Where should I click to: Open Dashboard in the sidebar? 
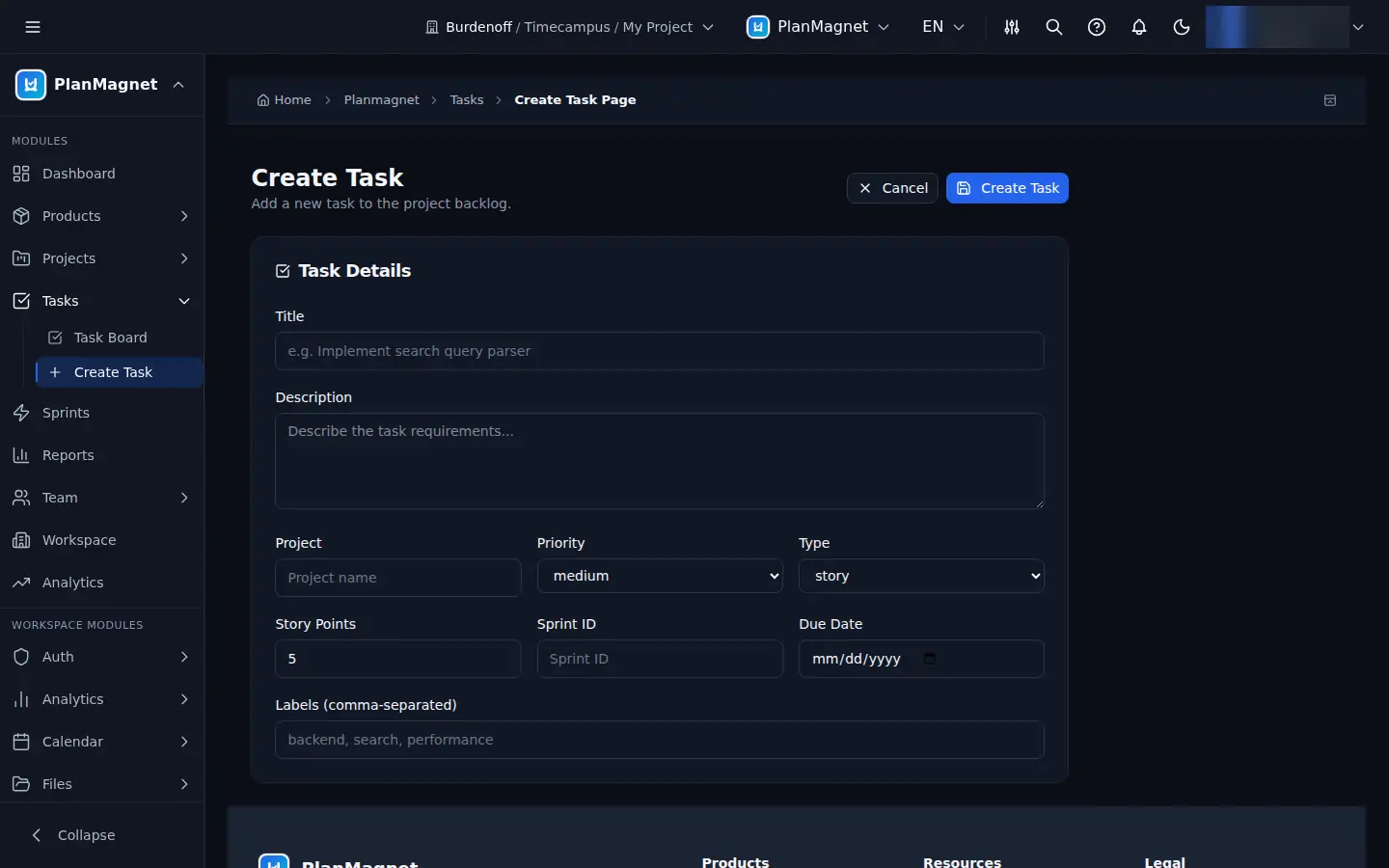coord(101,174)
